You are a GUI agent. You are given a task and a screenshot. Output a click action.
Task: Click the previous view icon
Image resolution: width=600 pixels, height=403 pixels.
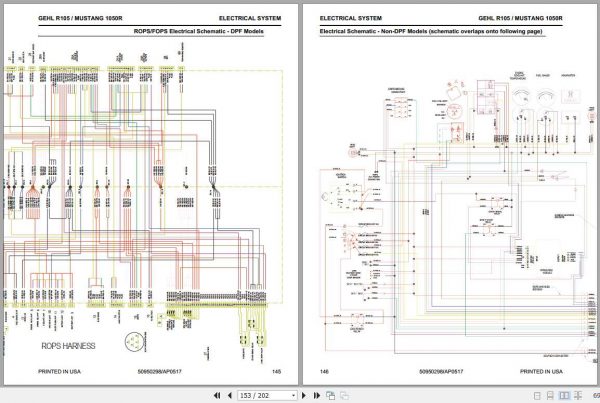pyautogui.click(x=331, y=395)
